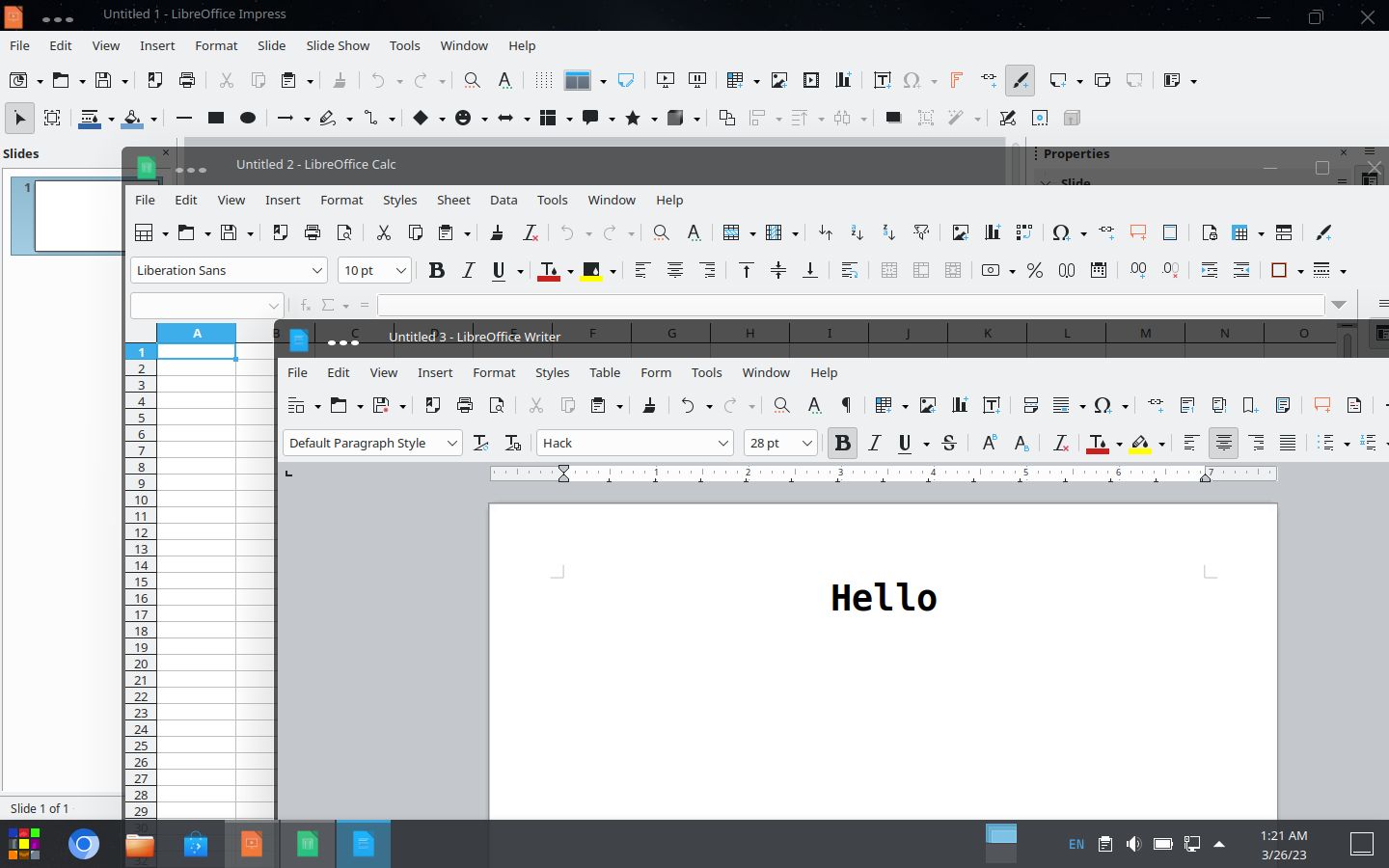Select Ellipse tool in Impress
The width and height of the screenshot is (1389, 868).
pyautogui.click(x=248, y=118)
